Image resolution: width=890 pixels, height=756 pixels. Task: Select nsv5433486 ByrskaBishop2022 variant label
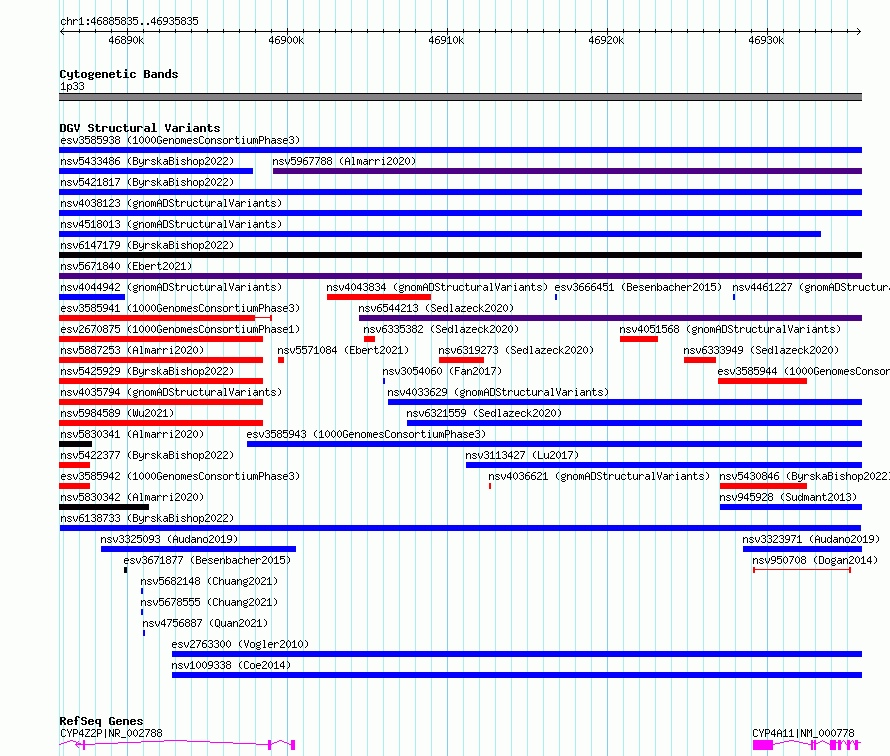pyautogui.click(x=147, y=161)
